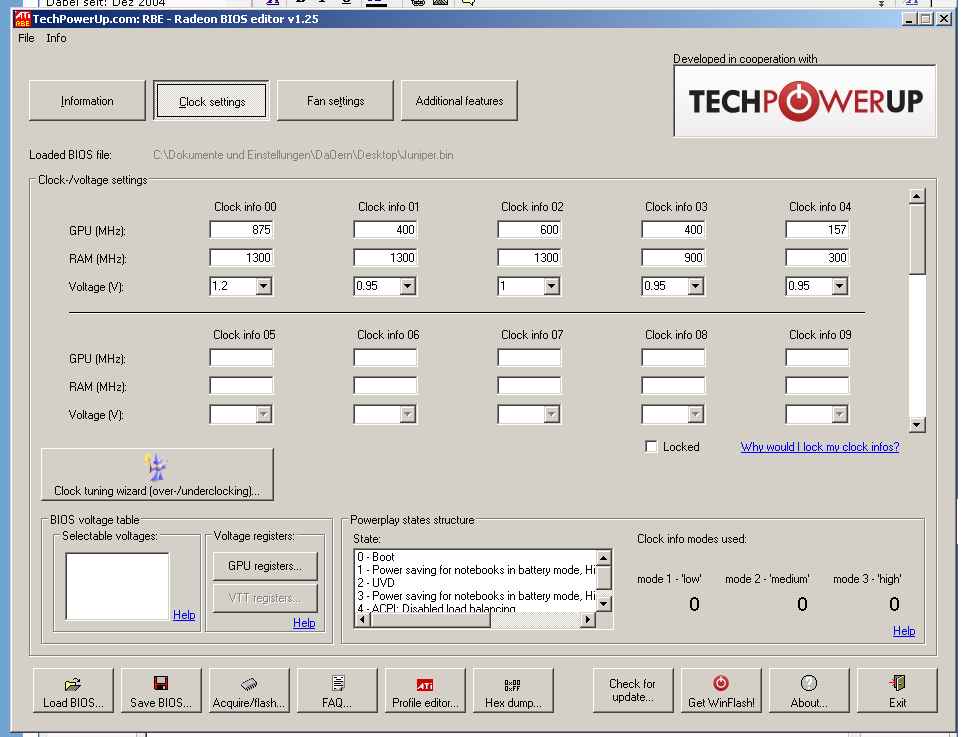Screen dimensions: 965x737
Task: Expand Clock info 04 voltage dropdown
Action: pyautogui.click(x=839, y=286)
